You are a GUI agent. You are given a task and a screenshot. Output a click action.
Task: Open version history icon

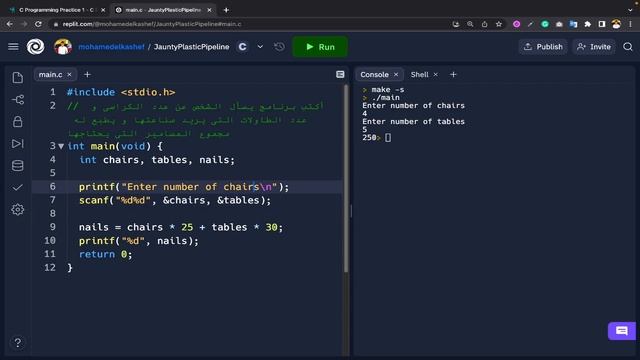(280, 47)
